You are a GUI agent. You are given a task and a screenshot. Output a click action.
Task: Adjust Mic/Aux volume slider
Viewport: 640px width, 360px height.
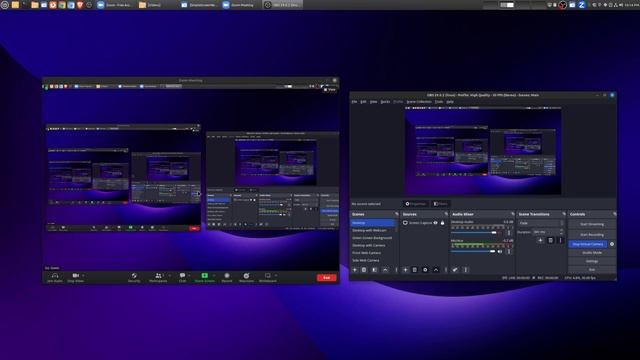(x=473, y=251)
